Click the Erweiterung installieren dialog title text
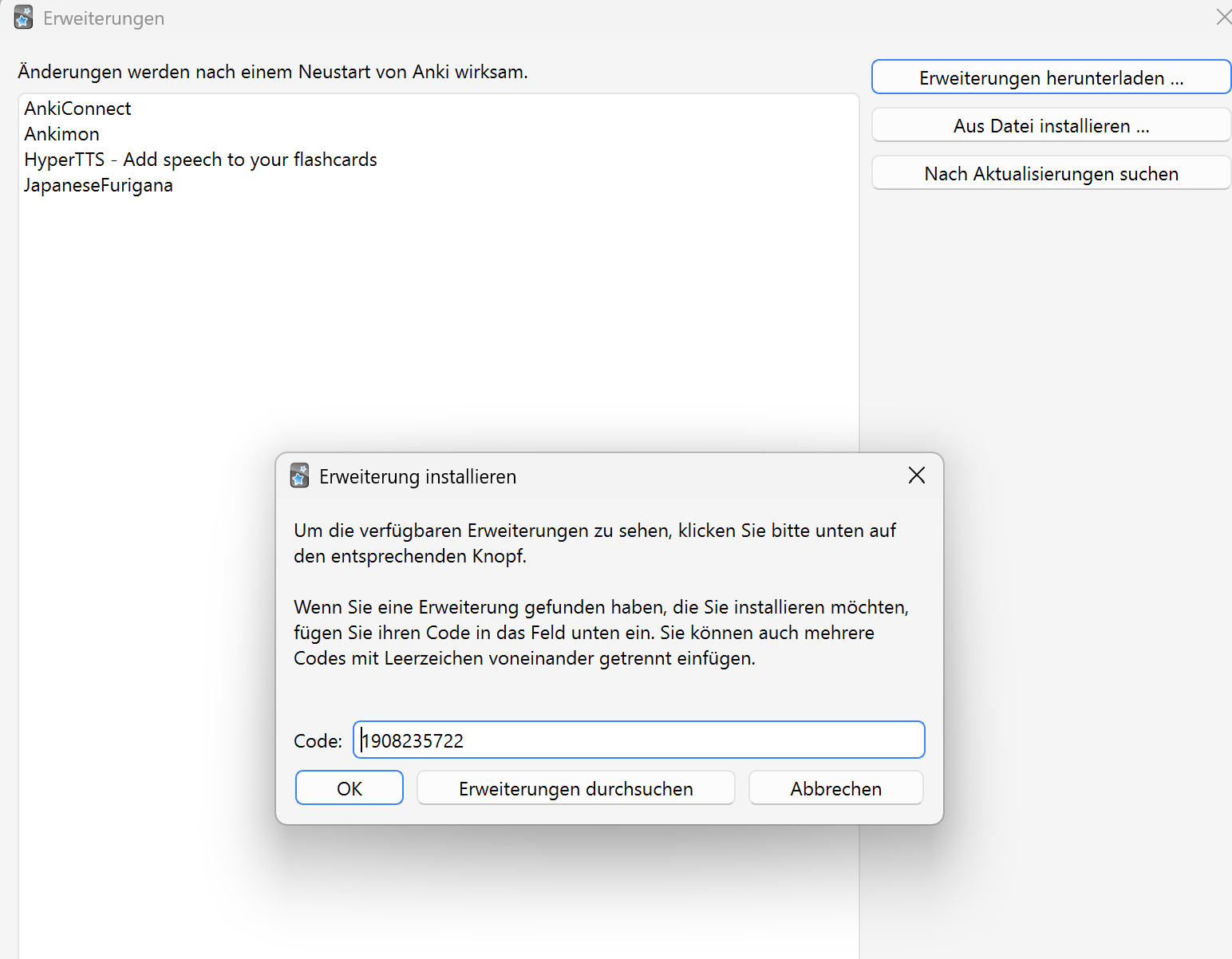 click(x=417, y=476)
